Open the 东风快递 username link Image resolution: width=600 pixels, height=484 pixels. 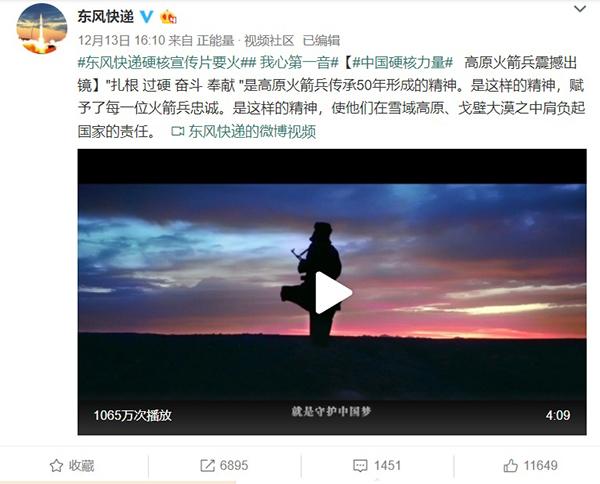[106, 16]
